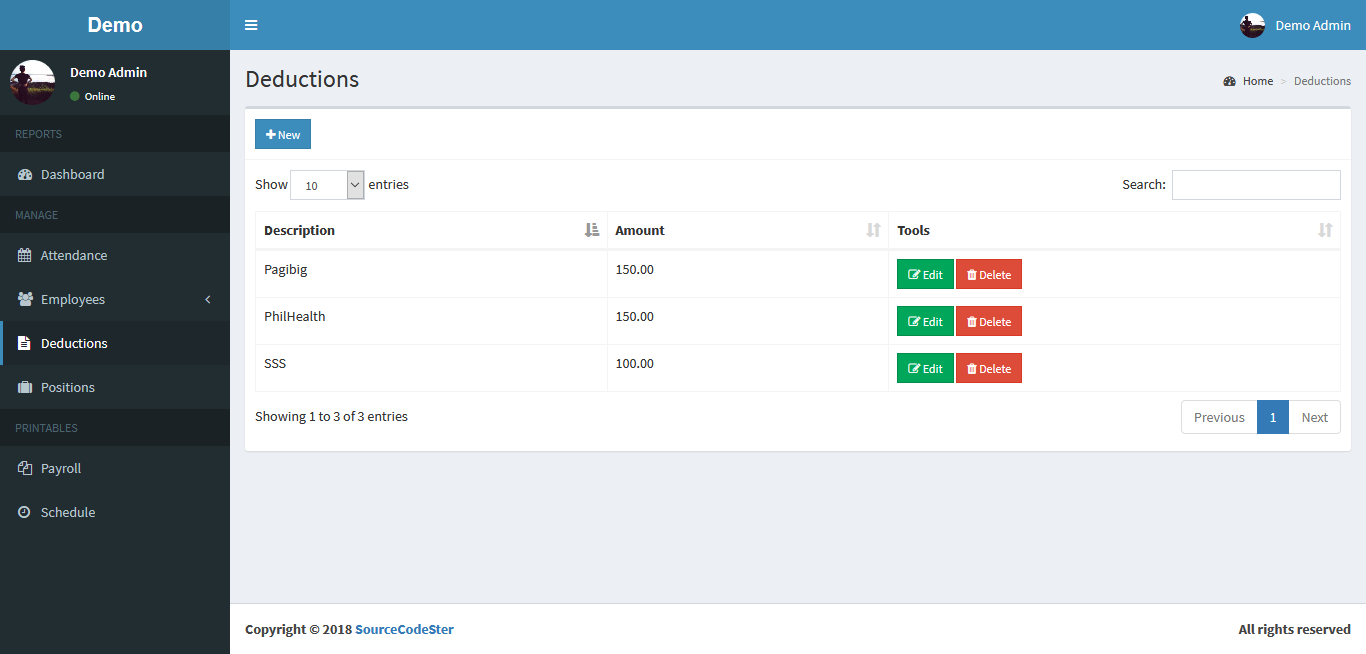Image resolution: width=1366 pixels, height=654 pixels.
Task: Click the SSS description cell
Action: point(431,368)
